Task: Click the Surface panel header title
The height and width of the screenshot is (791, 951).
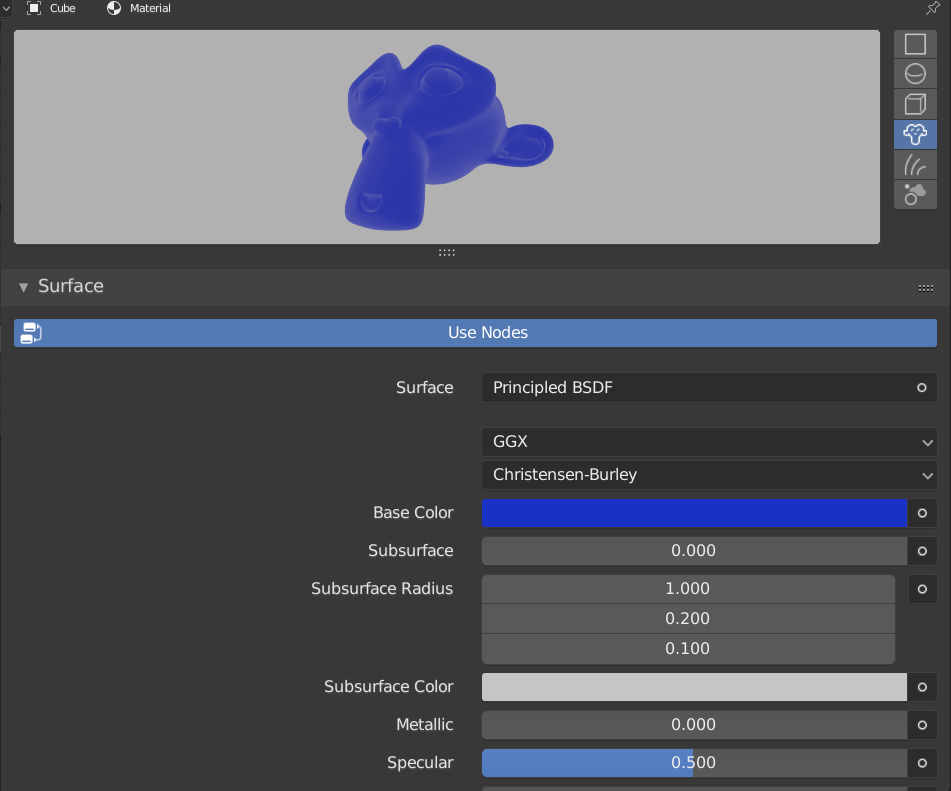Action: coord(71,286)
